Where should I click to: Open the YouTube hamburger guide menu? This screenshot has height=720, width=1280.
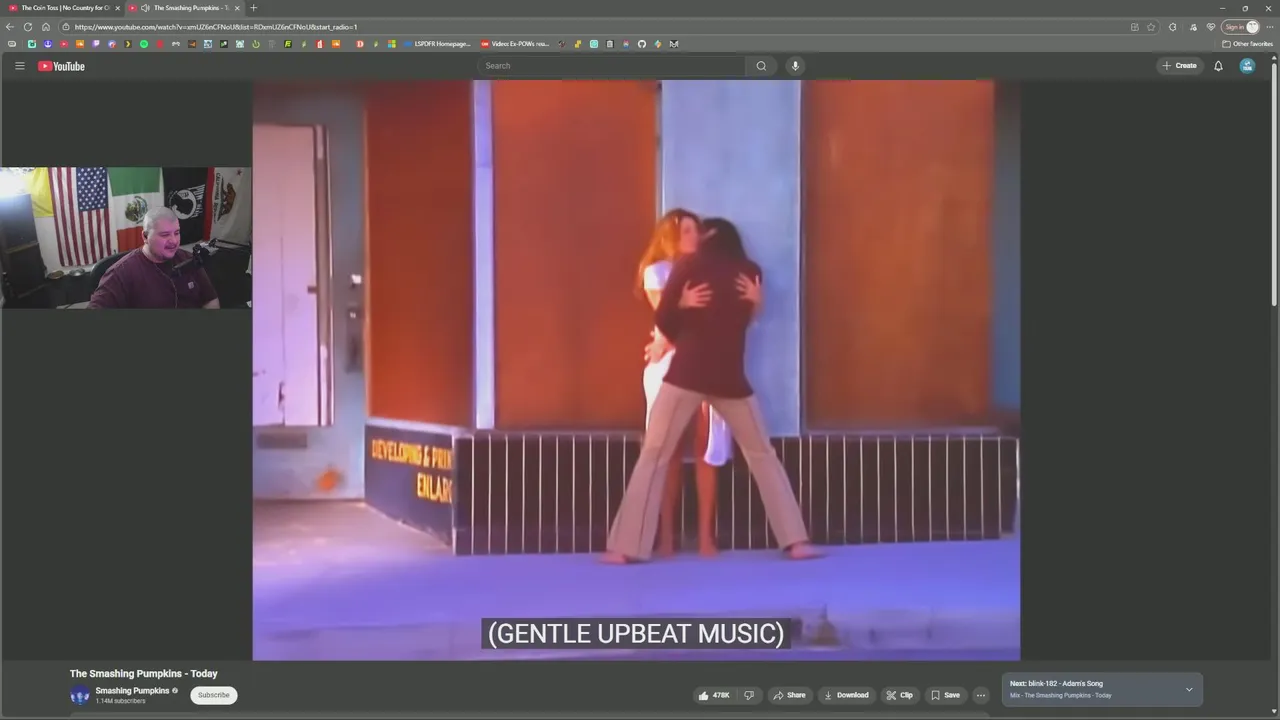pos(19,66)
